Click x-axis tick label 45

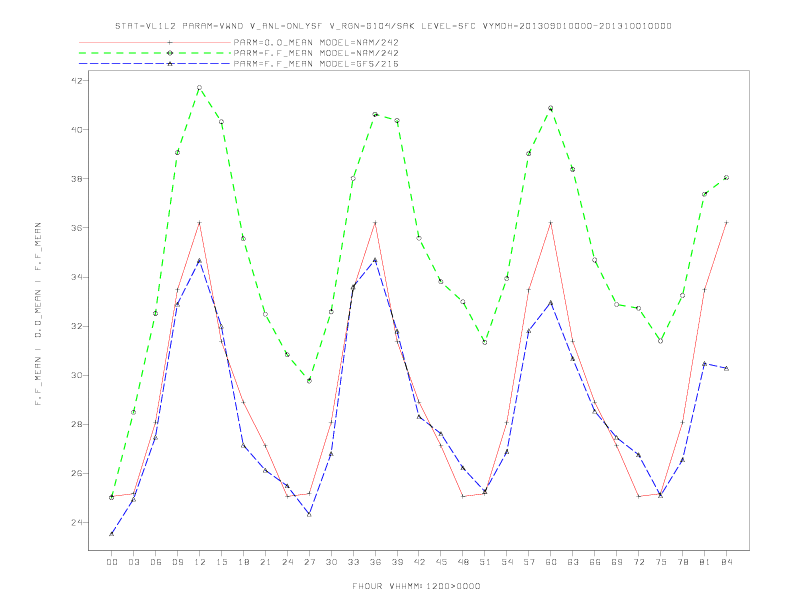[441, 562]
